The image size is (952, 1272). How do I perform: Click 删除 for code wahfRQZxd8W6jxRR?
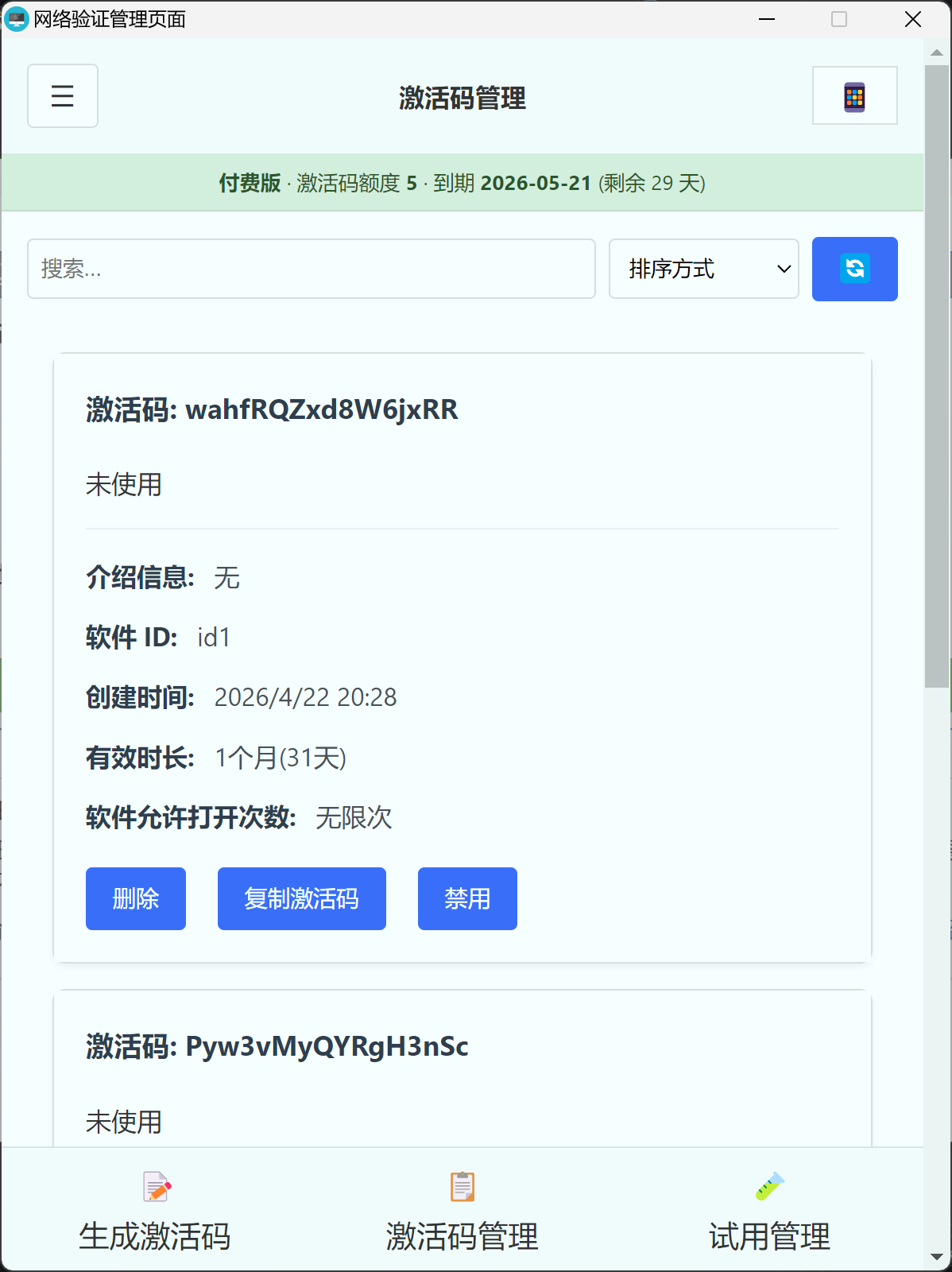point(136,898)
